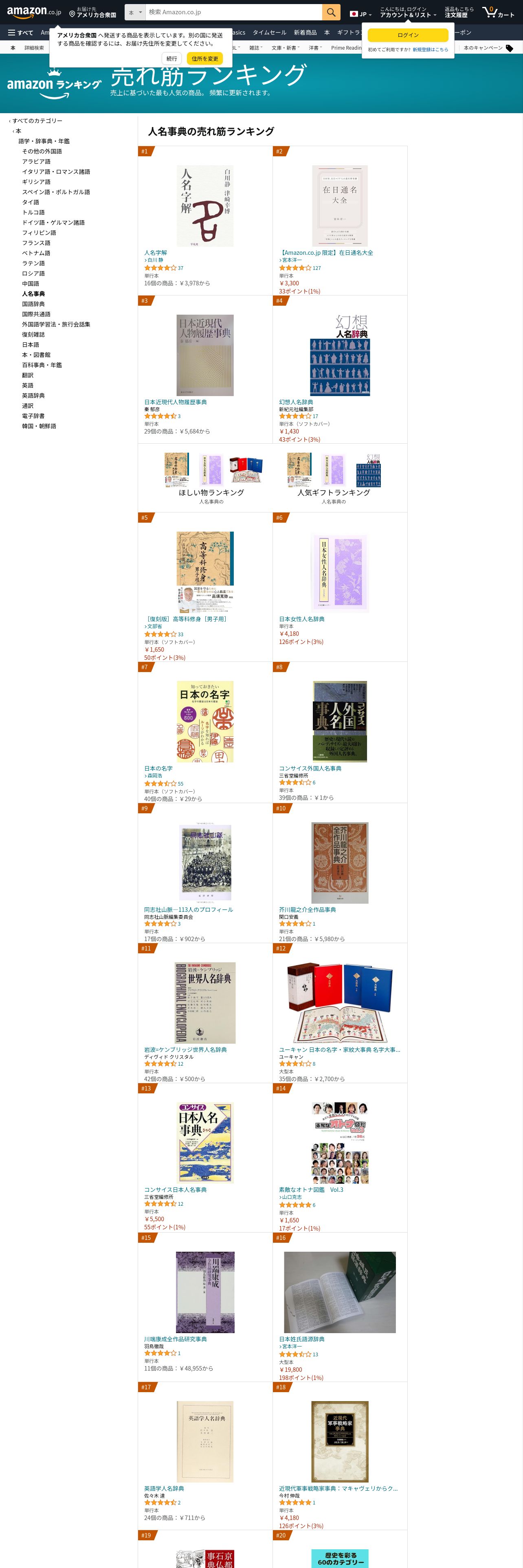Open the shopping cart icon
523x1568 pixels.
click(x=497, y=12)
